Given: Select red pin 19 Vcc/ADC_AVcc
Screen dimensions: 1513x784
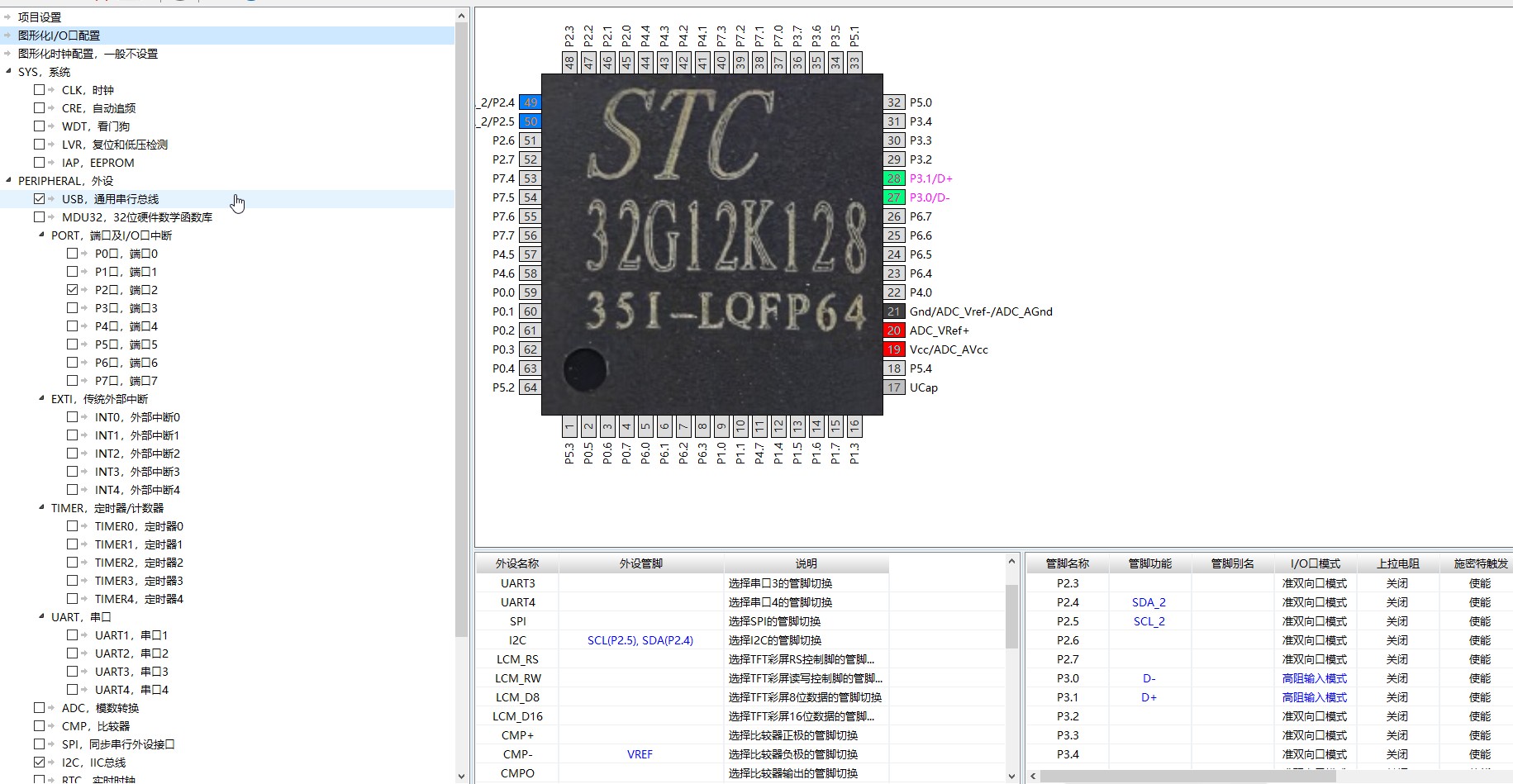Looking at the screenshot, I should pos(893,349).
